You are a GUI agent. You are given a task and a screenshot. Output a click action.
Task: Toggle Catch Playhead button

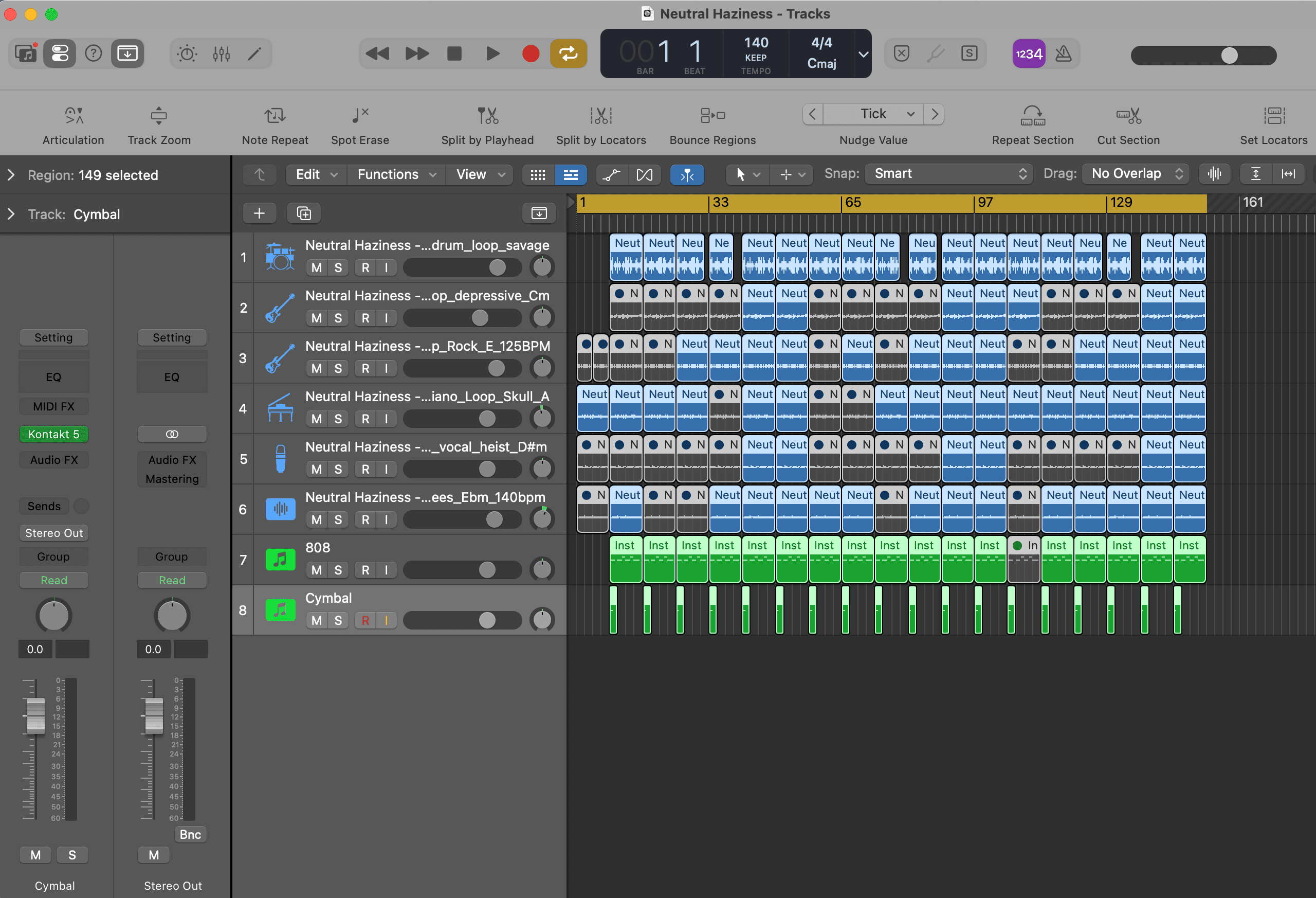687,174
